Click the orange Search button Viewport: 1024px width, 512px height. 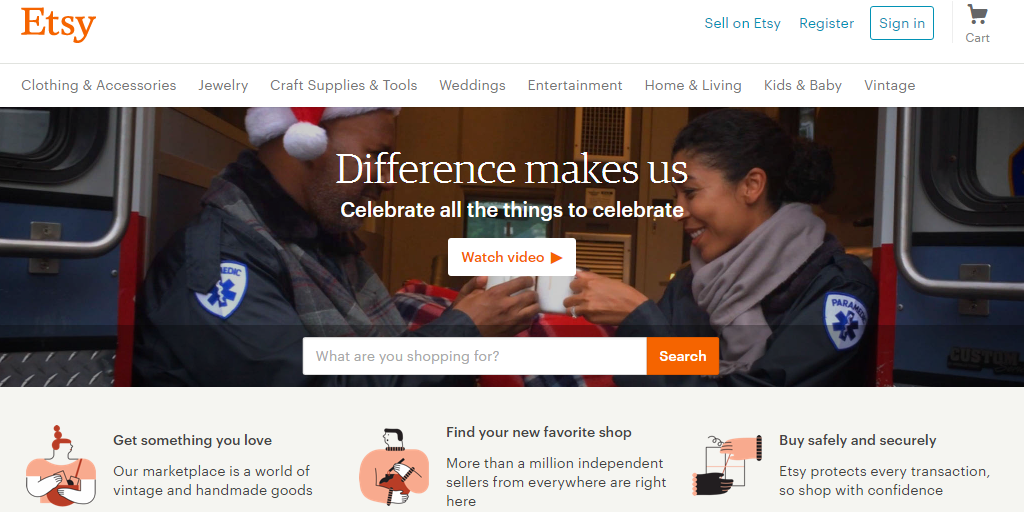[x=682, y=356]
